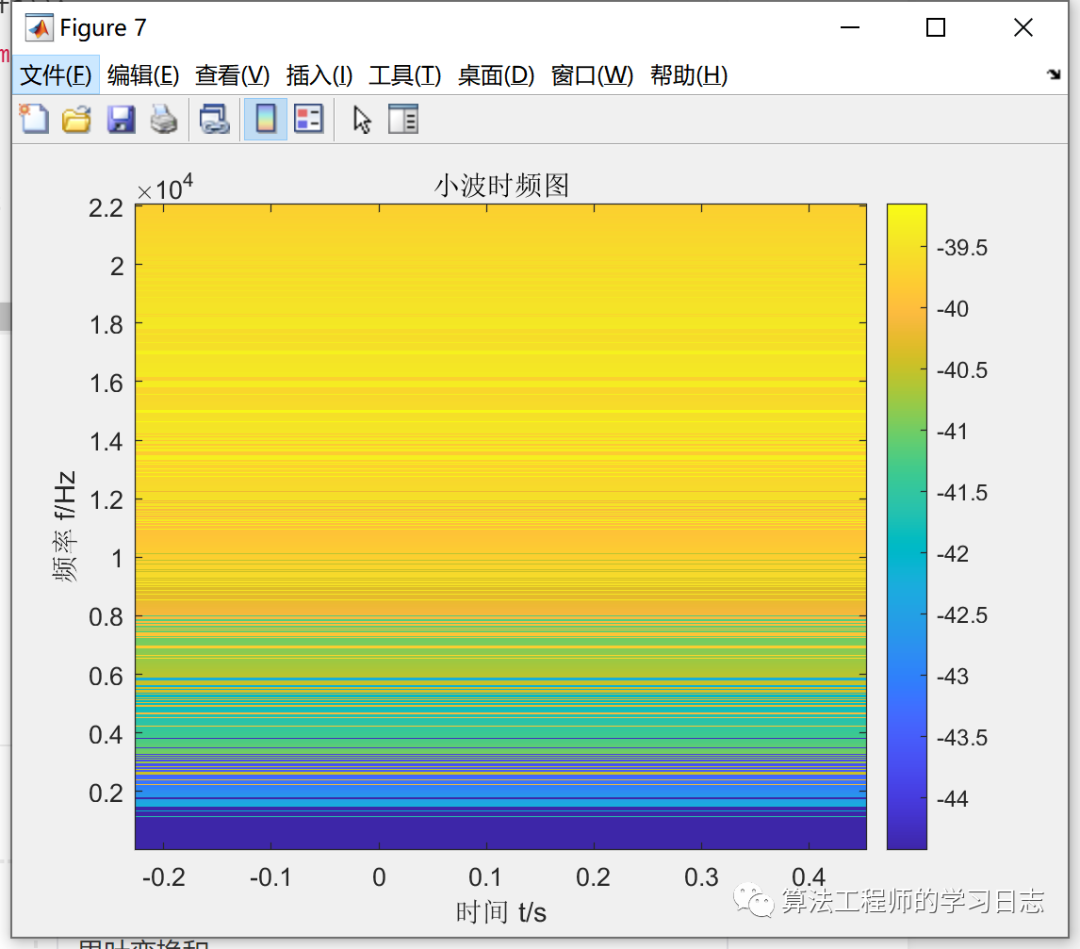1080x949 pixels.
Task: Enable plot edit mode with the arrow tool
Action: 362,118
